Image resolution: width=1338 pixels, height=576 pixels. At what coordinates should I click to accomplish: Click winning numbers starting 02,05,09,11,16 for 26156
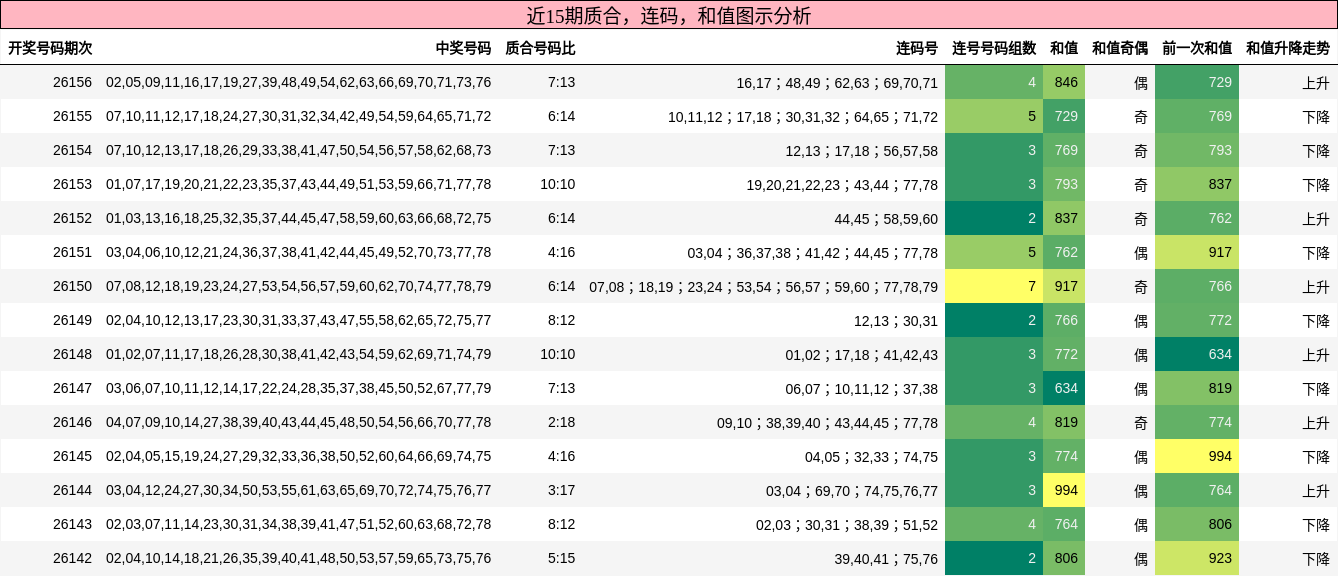click(x=299, y=82)
